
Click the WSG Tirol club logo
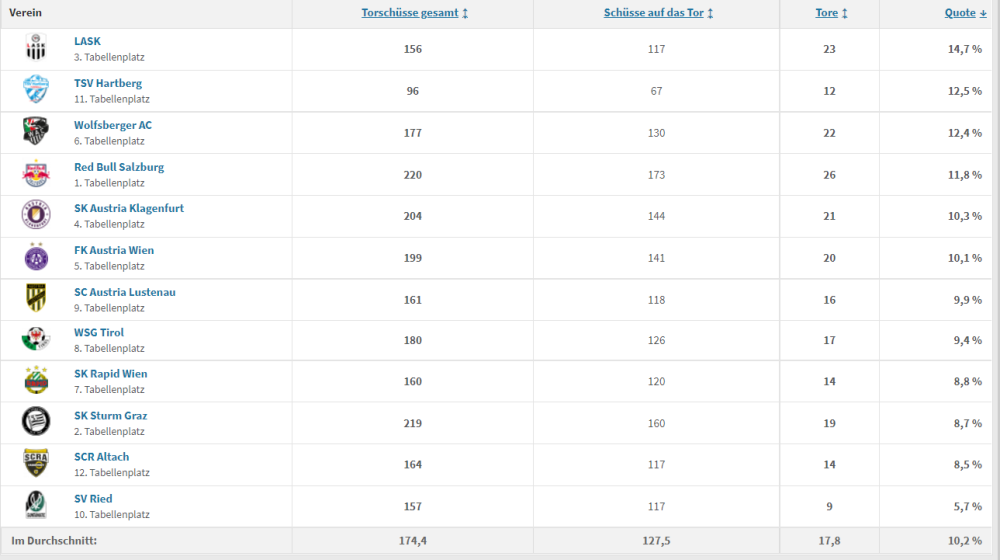click(36, 340)
